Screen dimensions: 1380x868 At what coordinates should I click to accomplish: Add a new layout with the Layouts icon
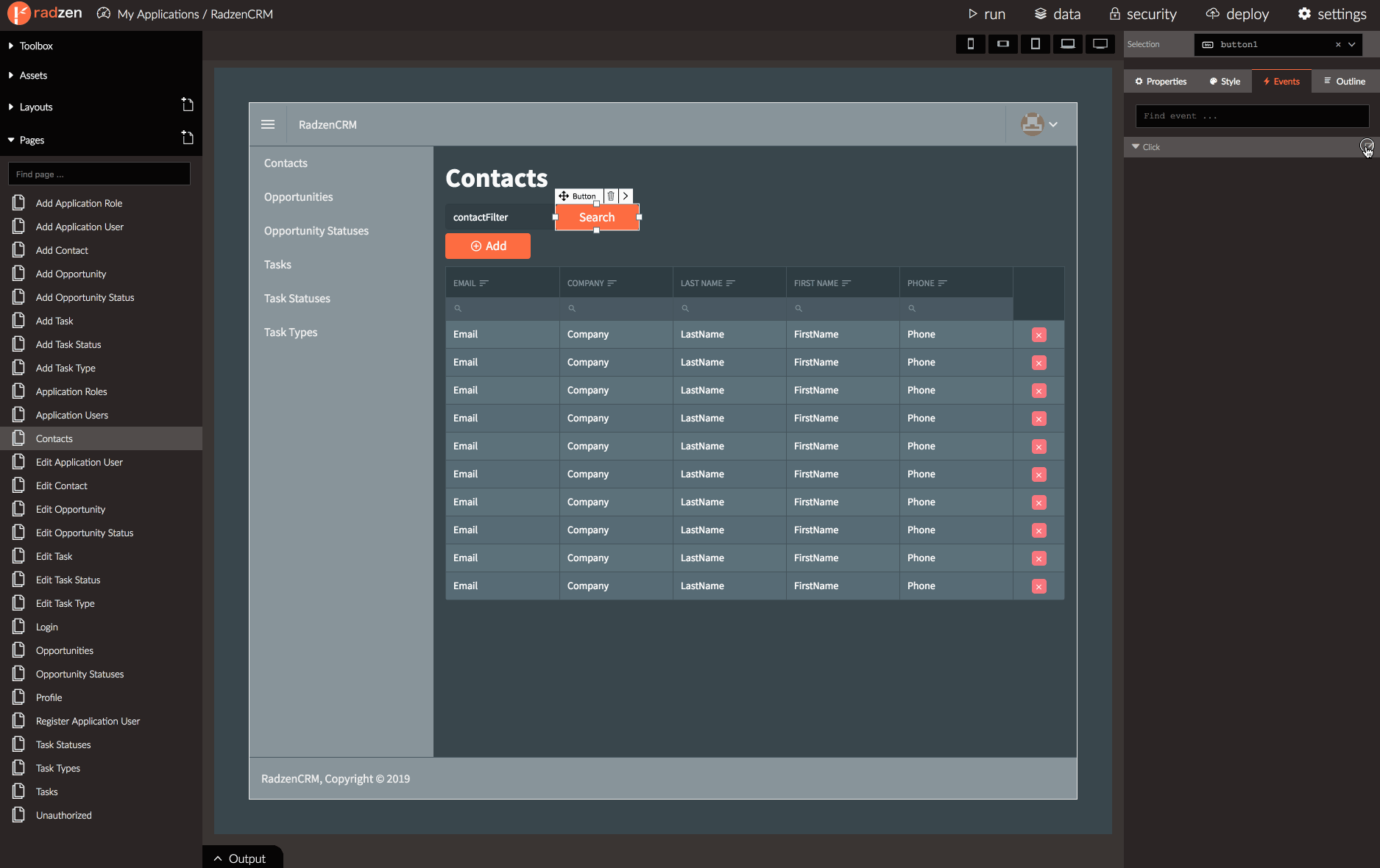[188, 105]
